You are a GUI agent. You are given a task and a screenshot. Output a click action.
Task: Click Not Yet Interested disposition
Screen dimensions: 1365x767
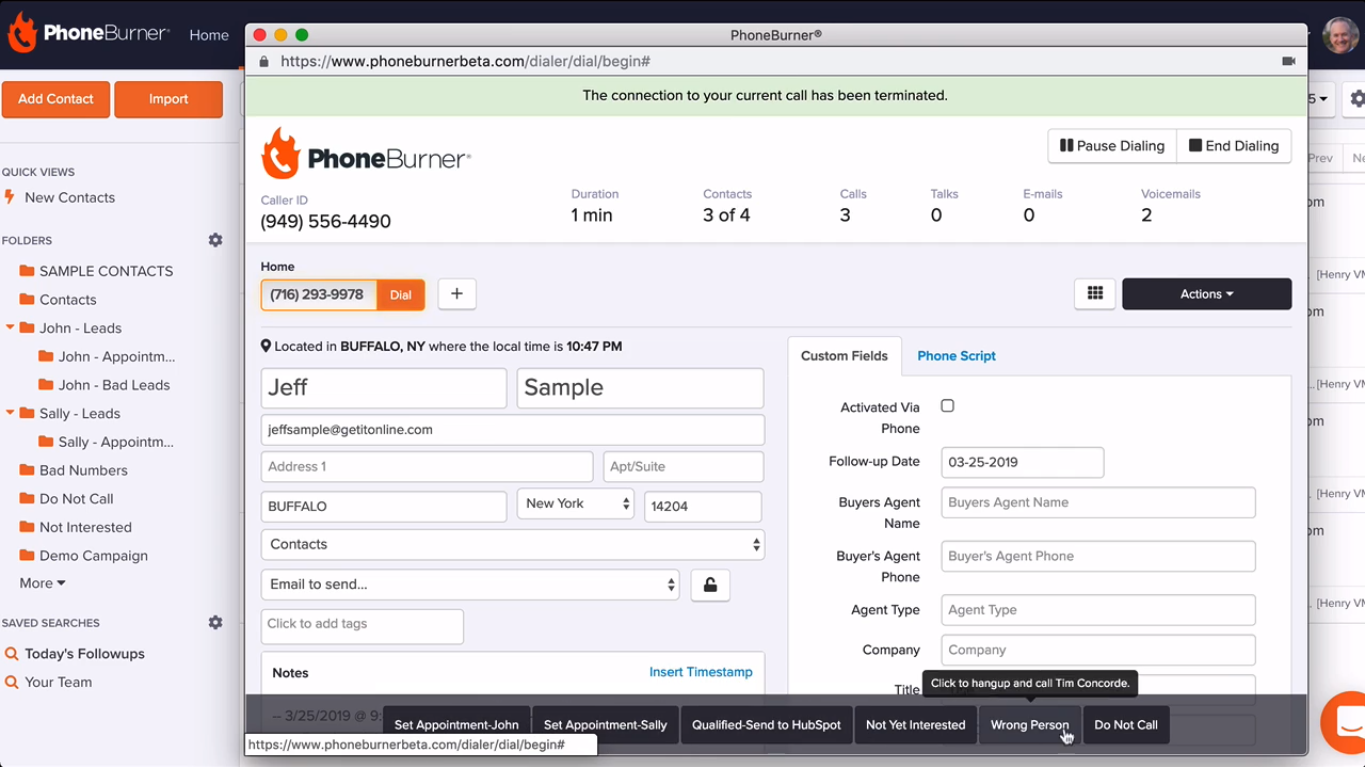[916, 725]
